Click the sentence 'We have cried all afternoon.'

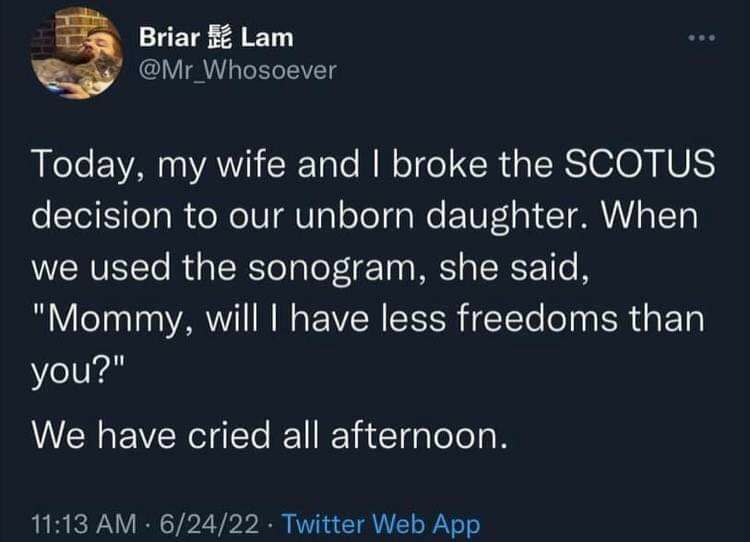pyautogui.click(x=265, y=435)
